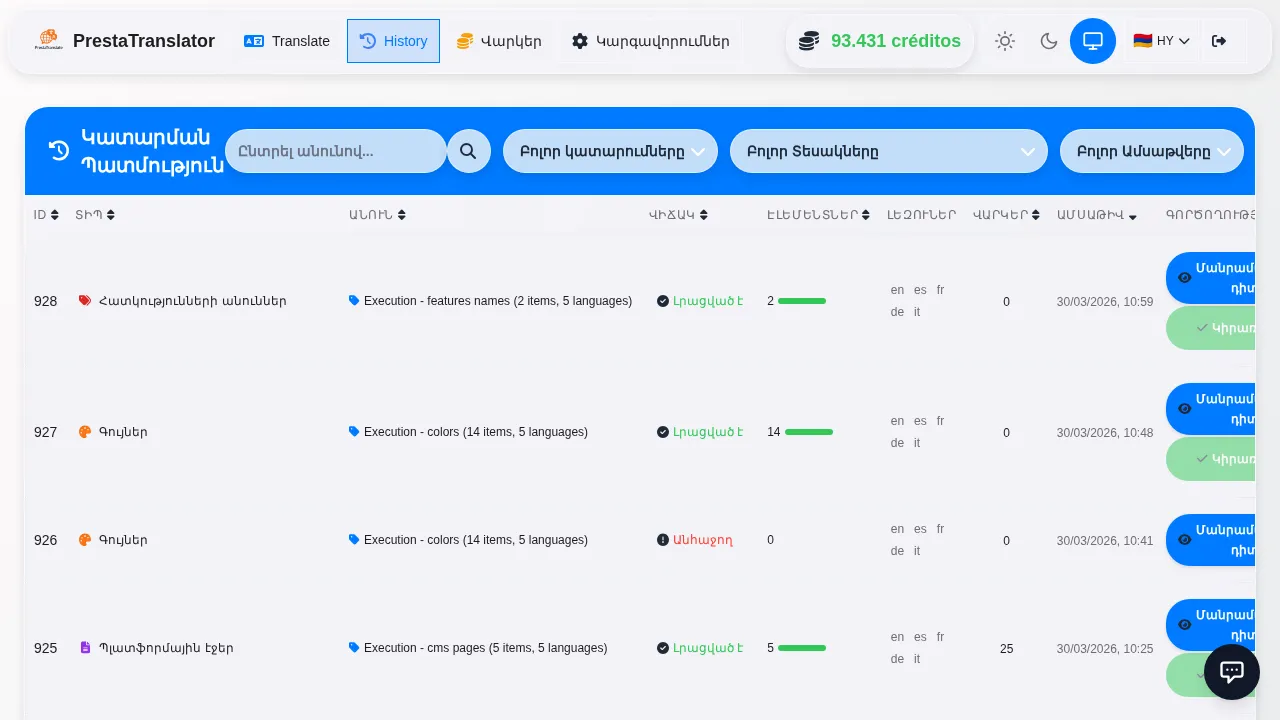Click the red tag icon in row 928
1280x720 pixels.
tap(85, 301)
